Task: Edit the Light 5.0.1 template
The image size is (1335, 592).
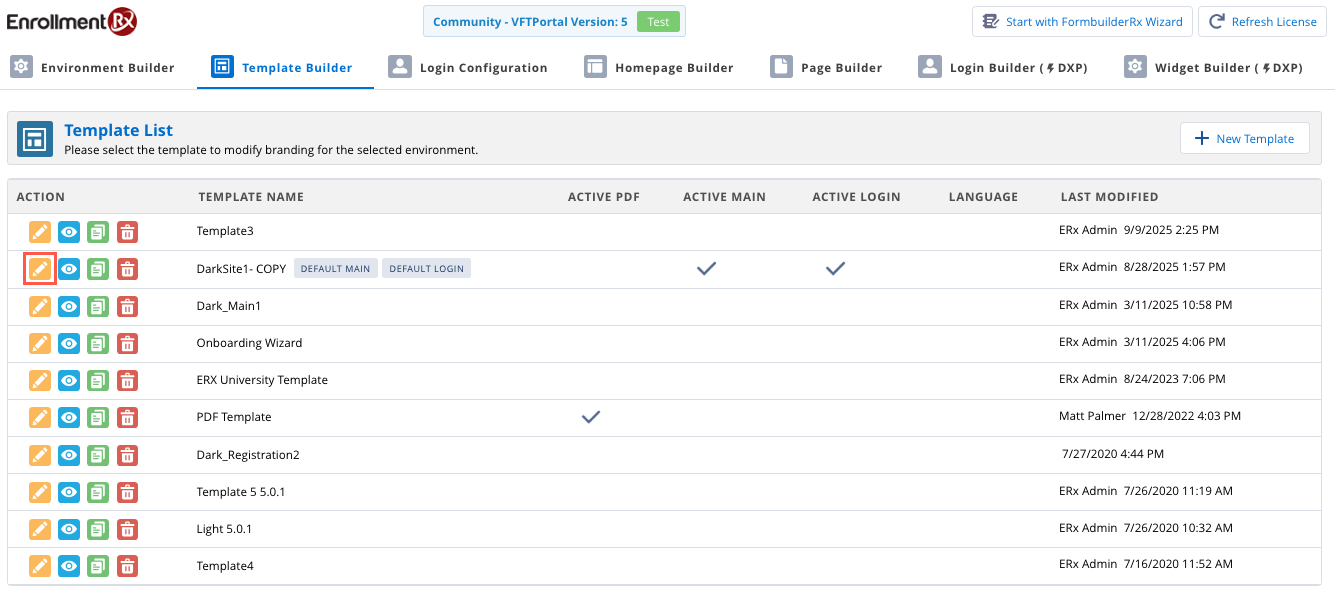Action: 39,529
